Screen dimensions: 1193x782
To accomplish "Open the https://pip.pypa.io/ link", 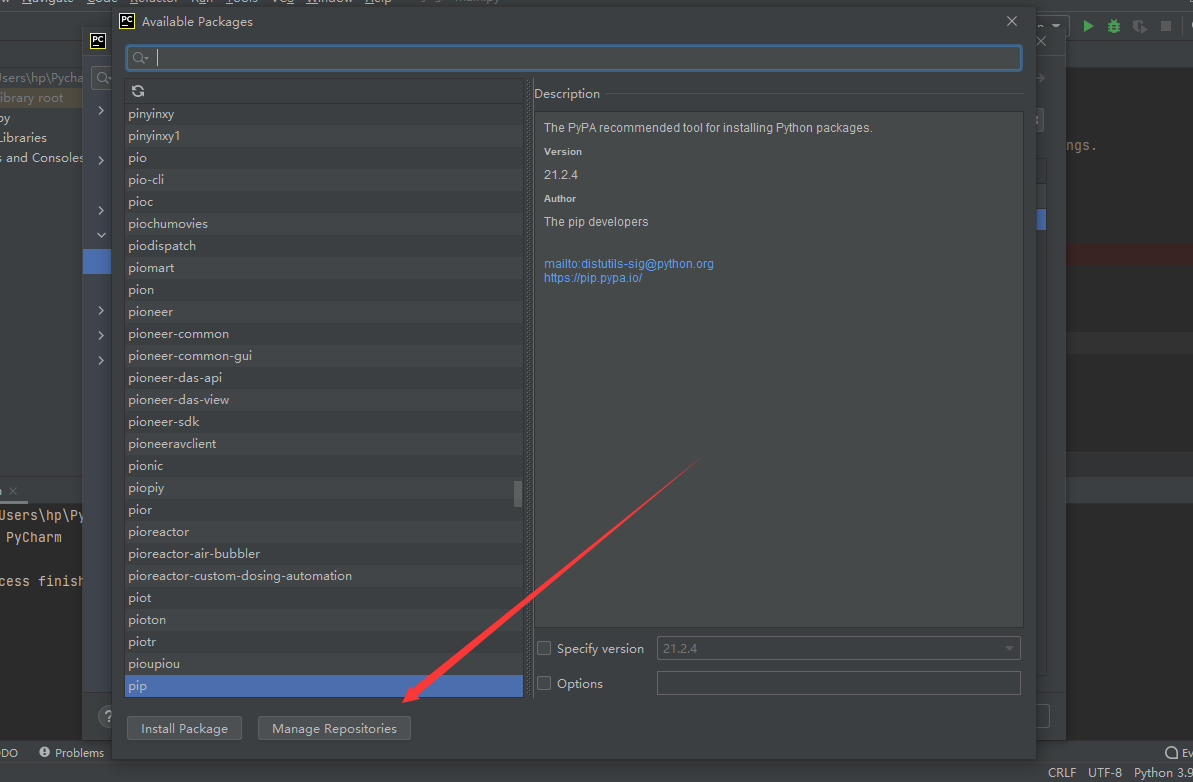I will point(593,278).
